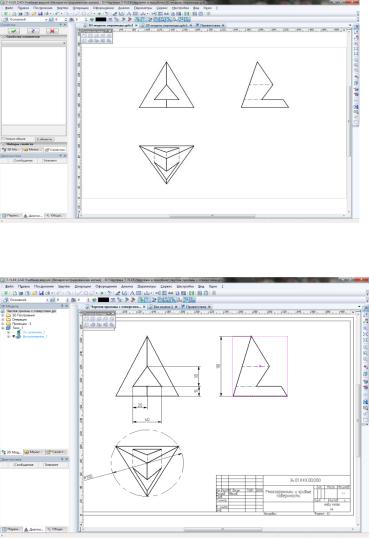
Task: Open the Вид menu in the lower window
Action: [x=201, y=286]
